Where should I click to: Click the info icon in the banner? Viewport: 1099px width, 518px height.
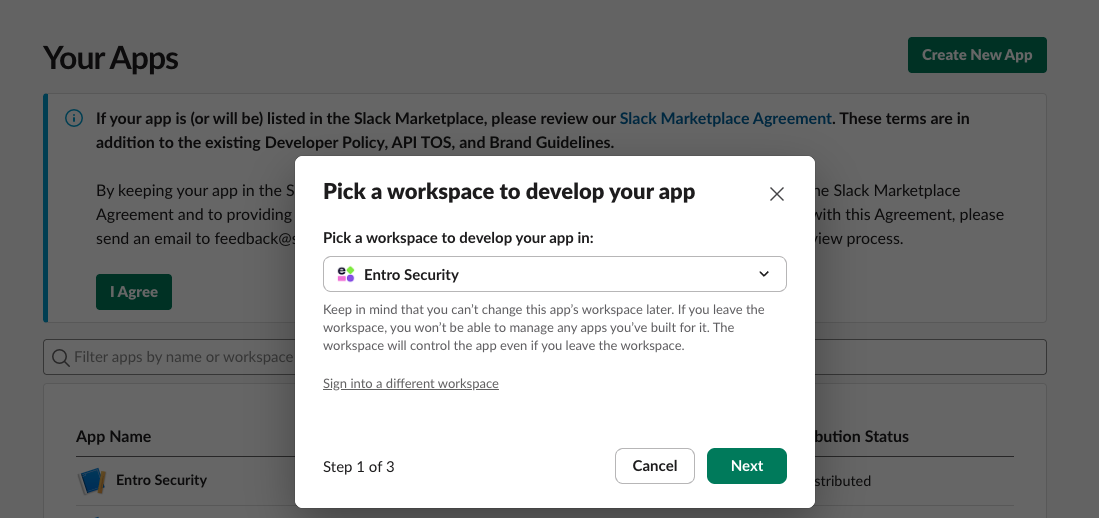point(74,118)
